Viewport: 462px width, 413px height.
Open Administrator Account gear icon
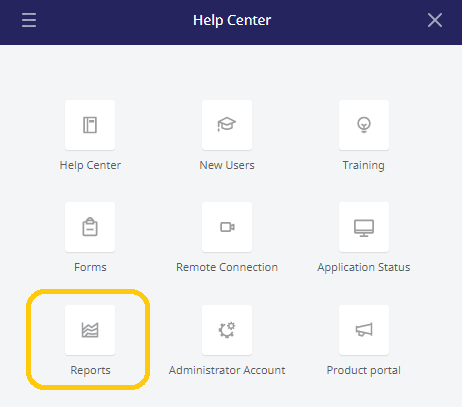227,330
